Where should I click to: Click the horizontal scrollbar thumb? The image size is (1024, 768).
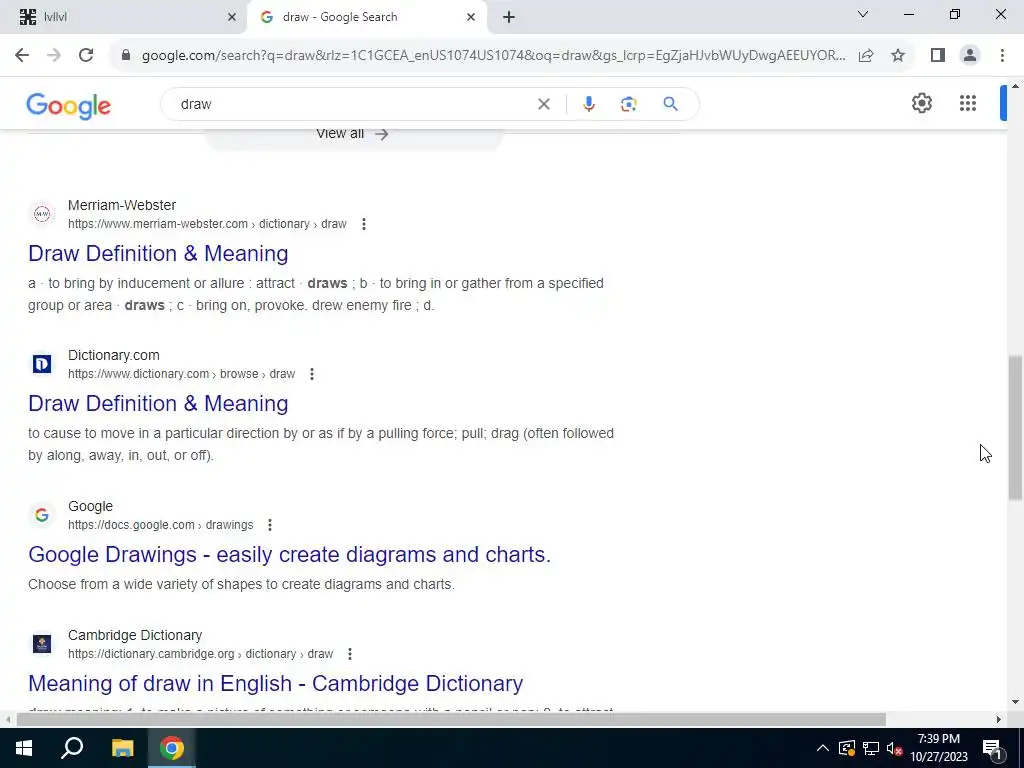[451, 720]
